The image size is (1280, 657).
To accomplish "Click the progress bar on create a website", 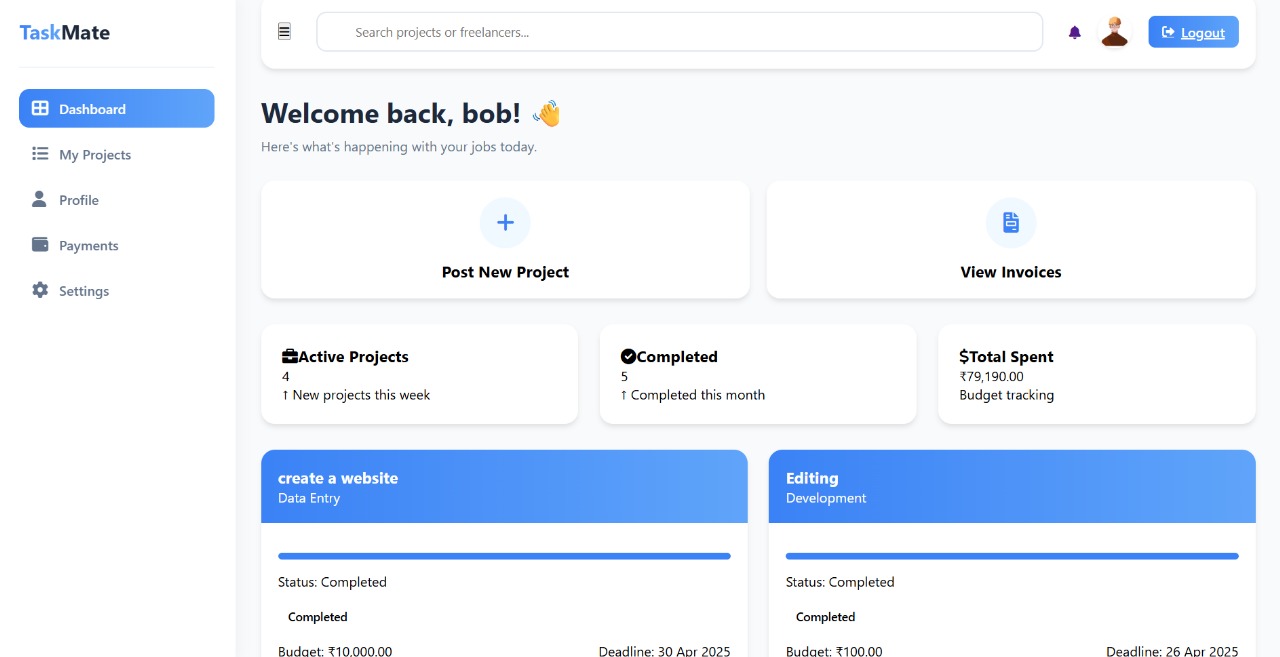I will tap(504, 555).
